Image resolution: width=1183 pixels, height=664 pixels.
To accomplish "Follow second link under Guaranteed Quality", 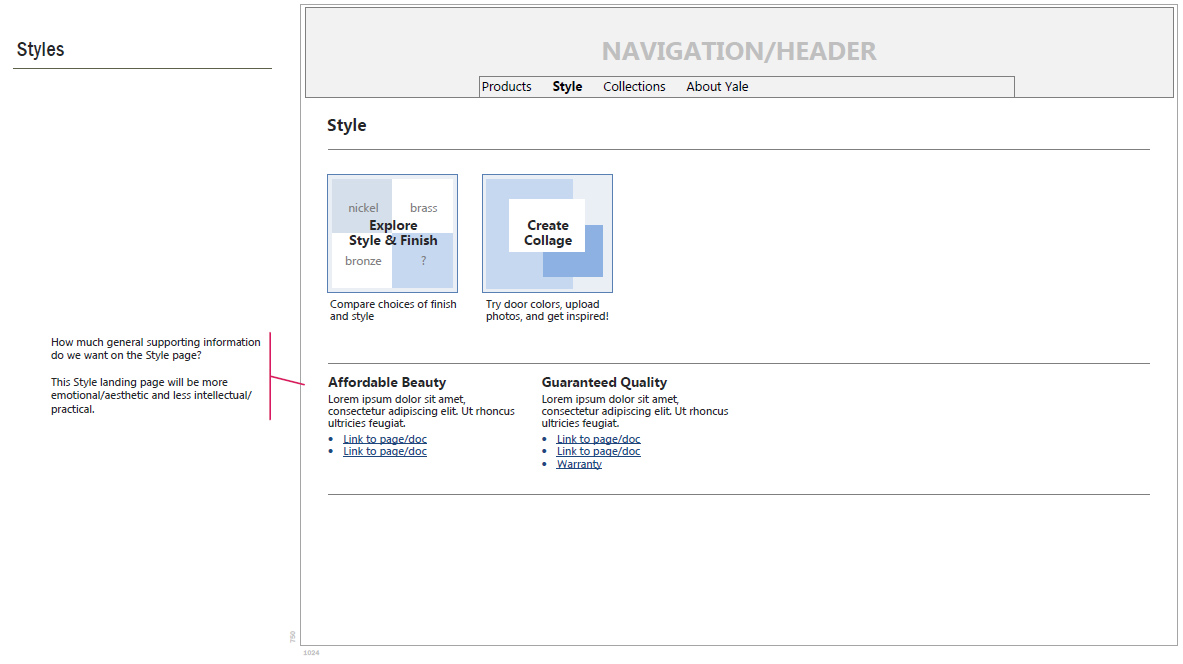I will pyautogui.click(x=598, y=451).
